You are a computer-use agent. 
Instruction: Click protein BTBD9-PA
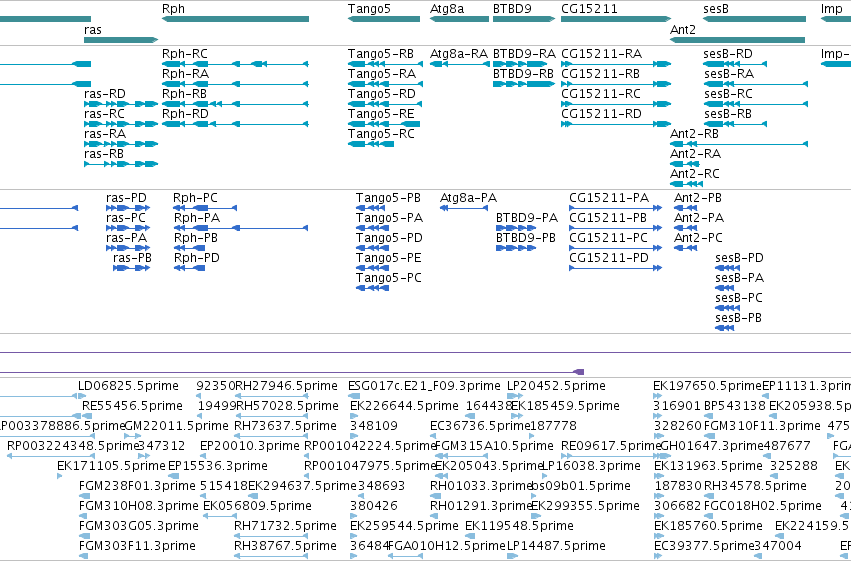pyautogui.click(x=516, y=228)
